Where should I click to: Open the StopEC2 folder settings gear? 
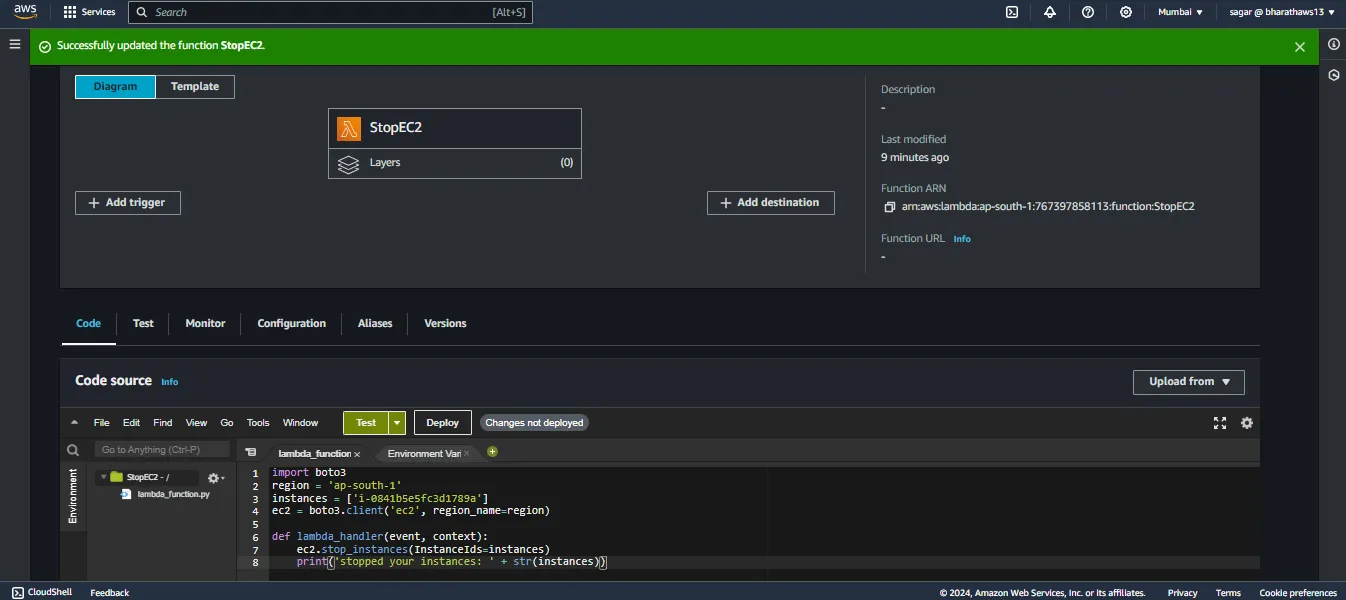214,478
